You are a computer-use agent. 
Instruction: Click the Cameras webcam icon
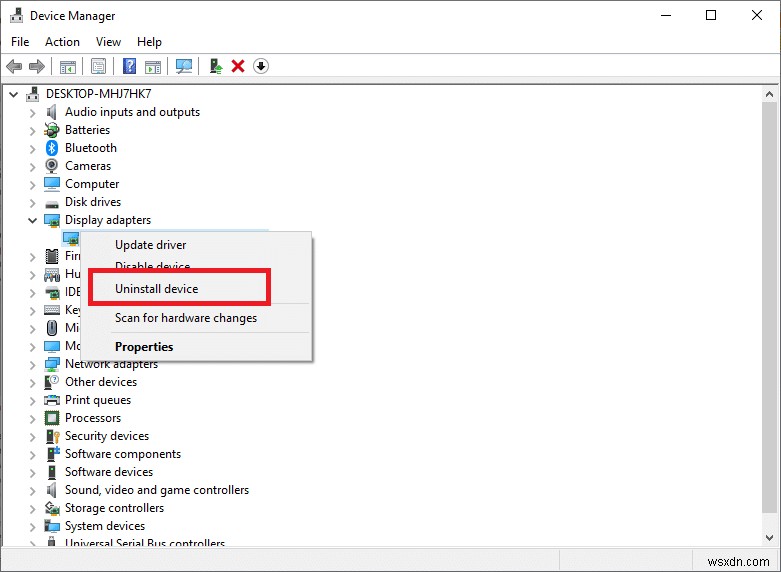(52, 166)
